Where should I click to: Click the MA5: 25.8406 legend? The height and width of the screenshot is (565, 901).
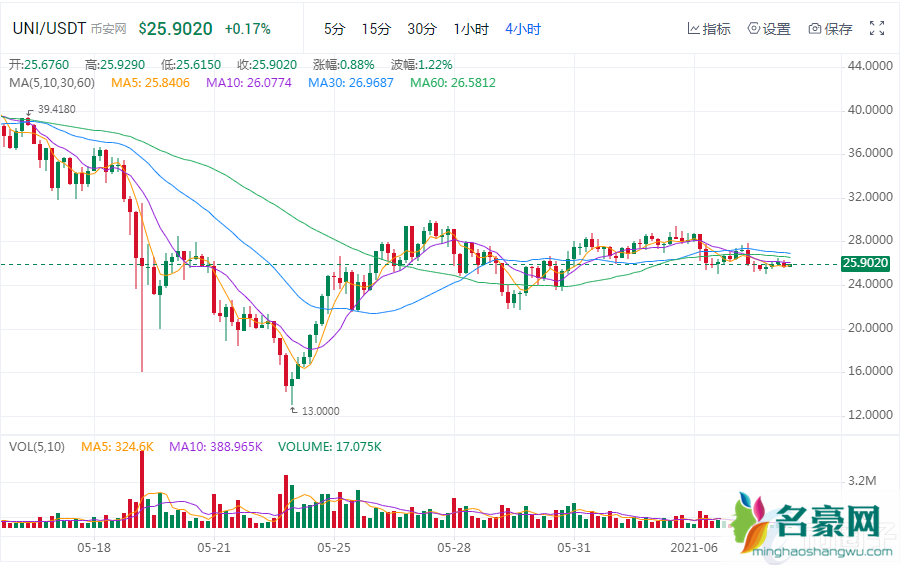(x=151, y=83)
